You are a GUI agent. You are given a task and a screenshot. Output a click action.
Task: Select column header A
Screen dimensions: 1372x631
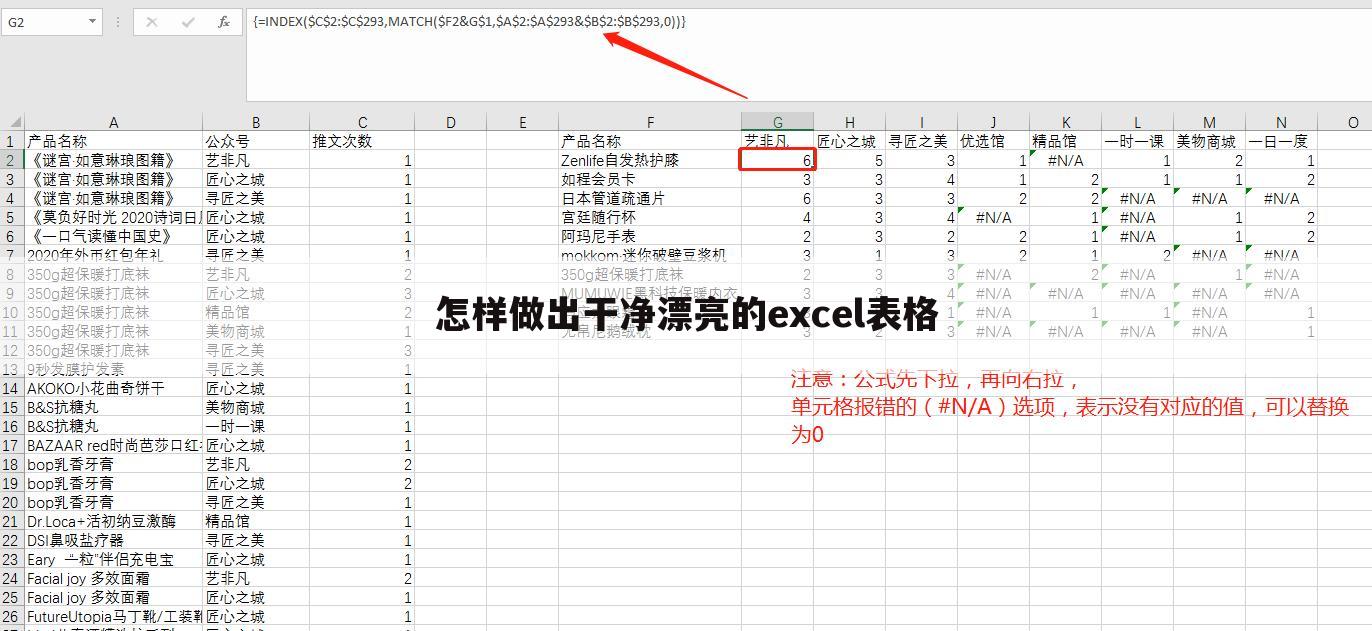tap(114, 122)
